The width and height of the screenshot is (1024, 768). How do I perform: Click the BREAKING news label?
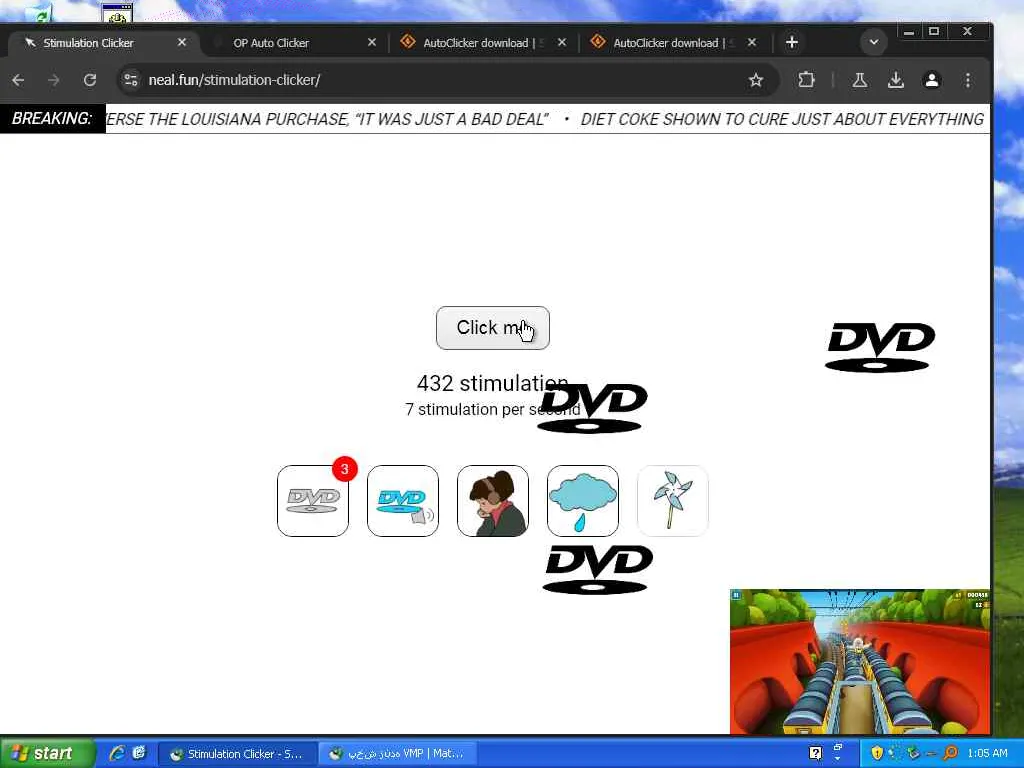click(52, 118)
